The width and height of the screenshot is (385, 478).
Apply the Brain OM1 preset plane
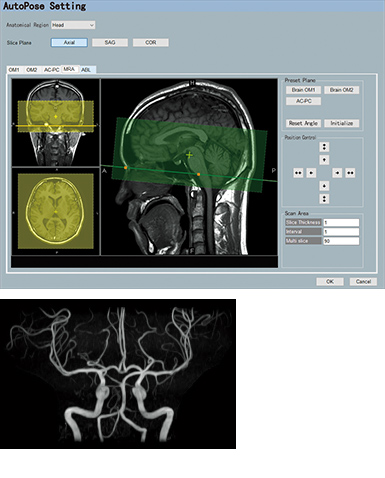(303, 90)
